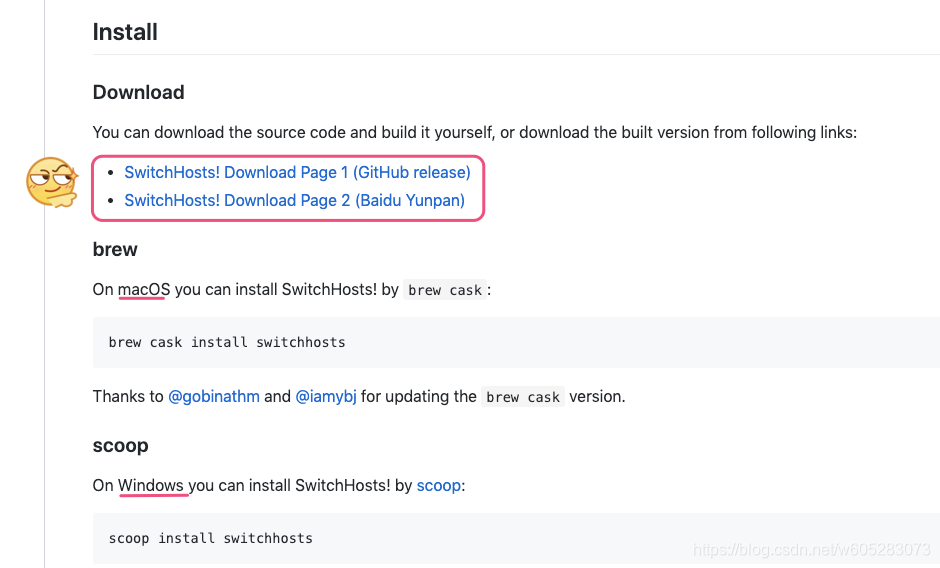Click the word Windows in scoop section

click(150, 485)
